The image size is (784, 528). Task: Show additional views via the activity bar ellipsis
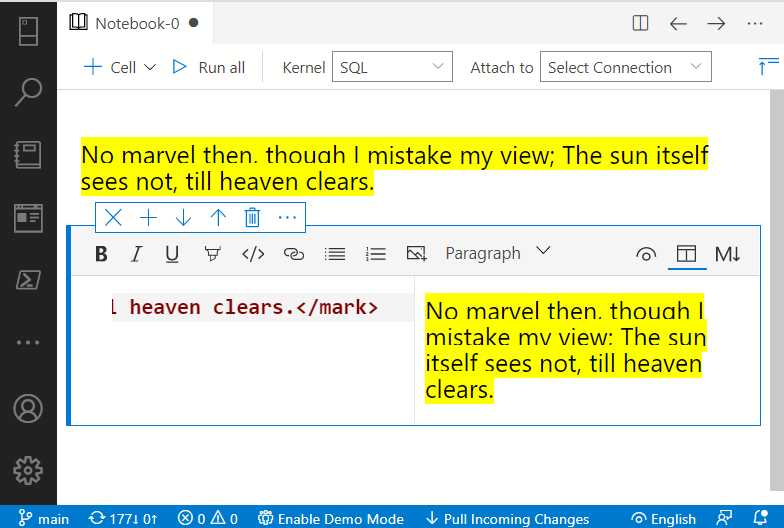[28, 342]
